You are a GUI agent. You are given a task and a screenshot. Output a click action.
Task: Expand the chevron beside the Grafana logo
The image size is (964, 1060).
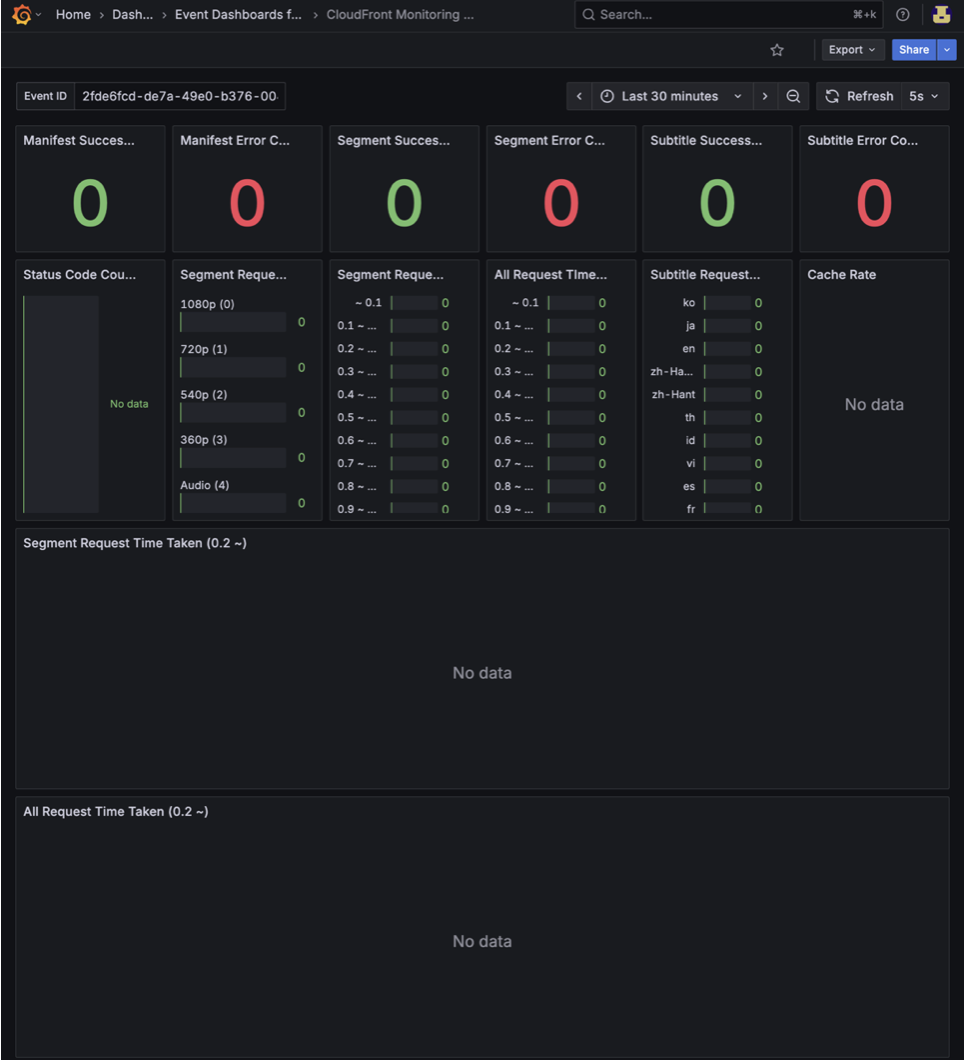[x=39, y=14]
